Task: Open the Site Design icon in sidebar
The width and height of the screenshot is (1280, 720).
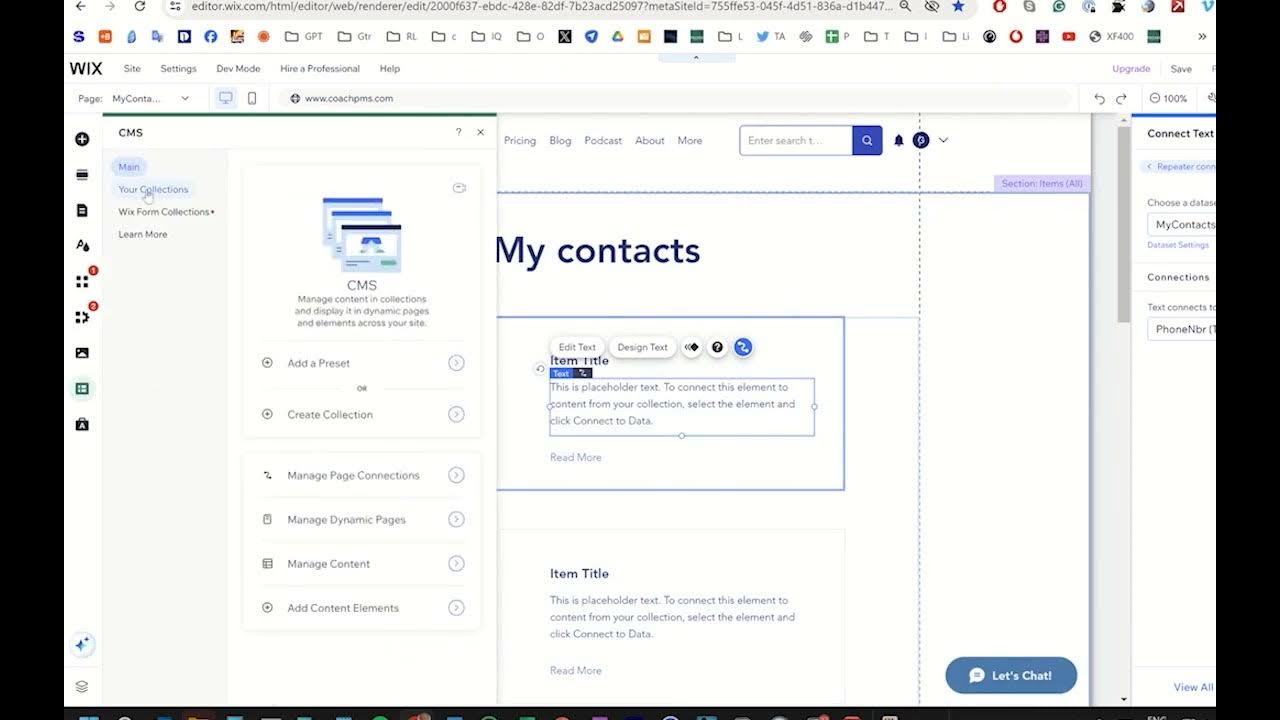Action: 82,245
